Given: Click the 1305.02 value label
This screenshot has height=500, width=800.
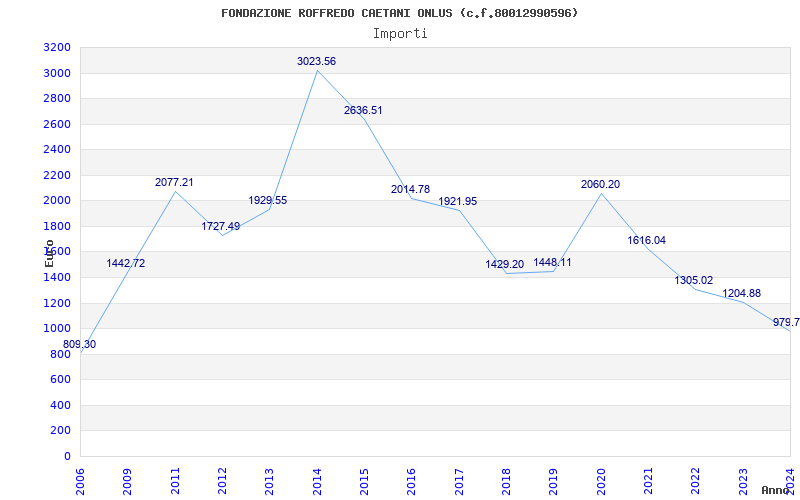Looking at the screenshot, I should (694, 280).
